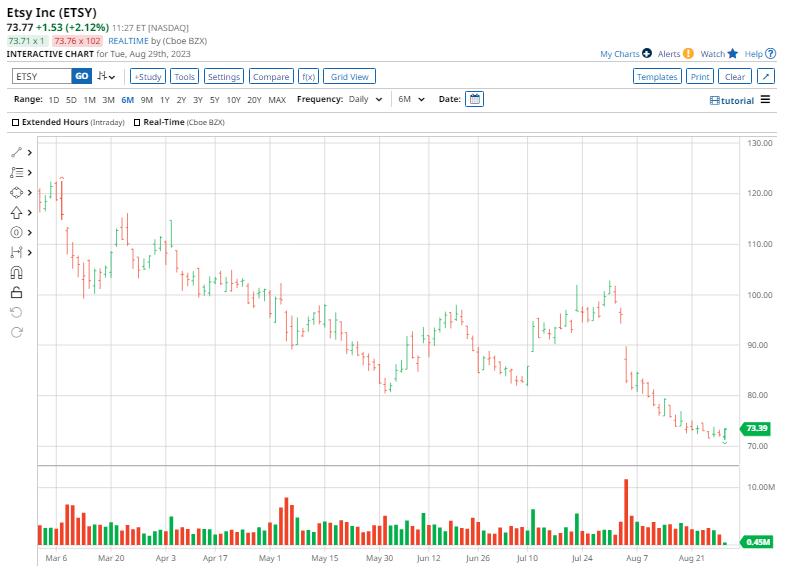
Task: Select the line drawing tool icon
Action: [x=16, y=152]
